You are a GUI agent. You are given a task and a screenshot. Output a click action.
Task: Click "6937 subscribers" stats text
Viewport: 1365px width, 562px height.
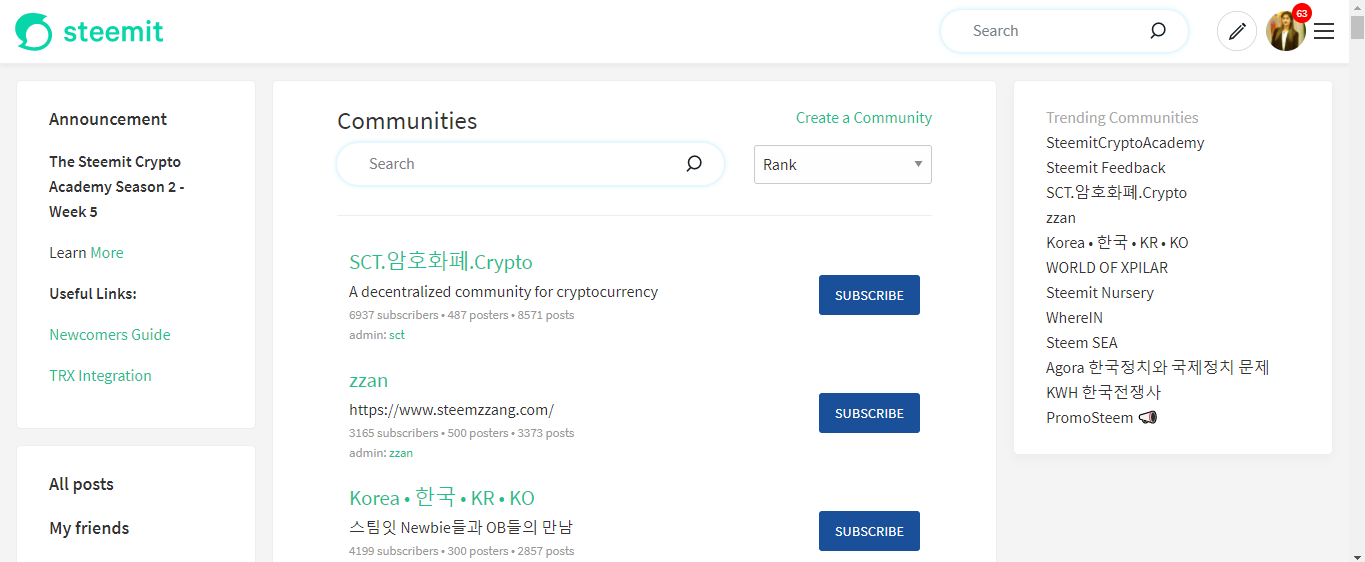(x=394, y=315)
